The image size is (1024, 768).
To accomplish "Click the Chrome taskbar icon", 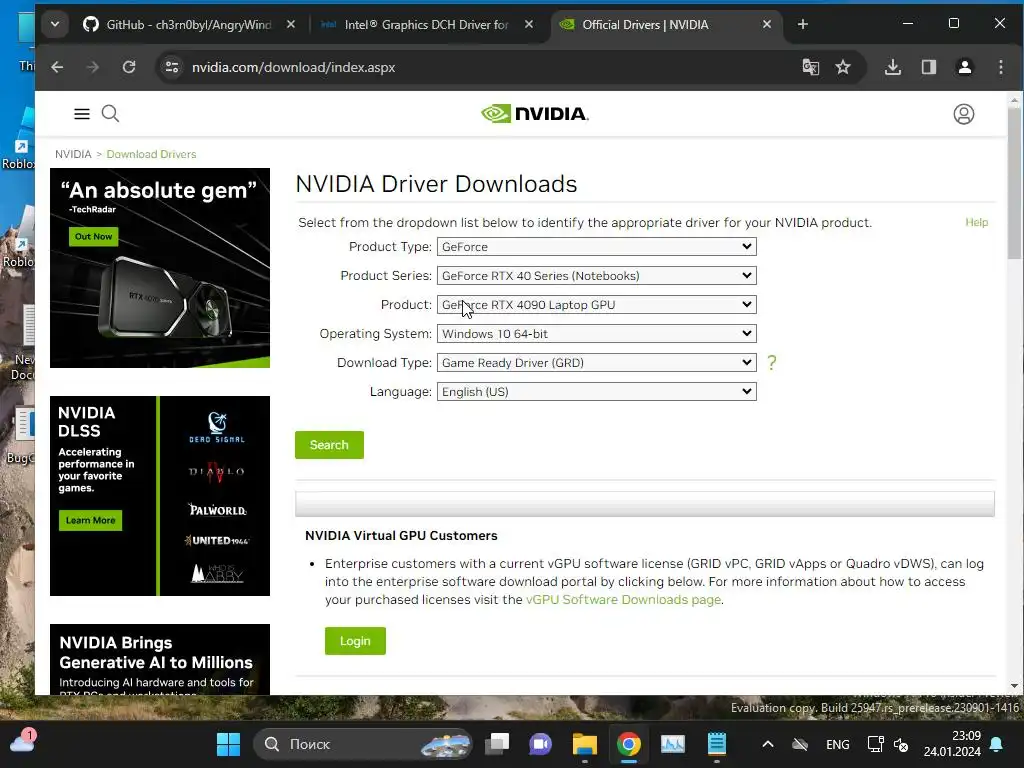I will [628, 744].
